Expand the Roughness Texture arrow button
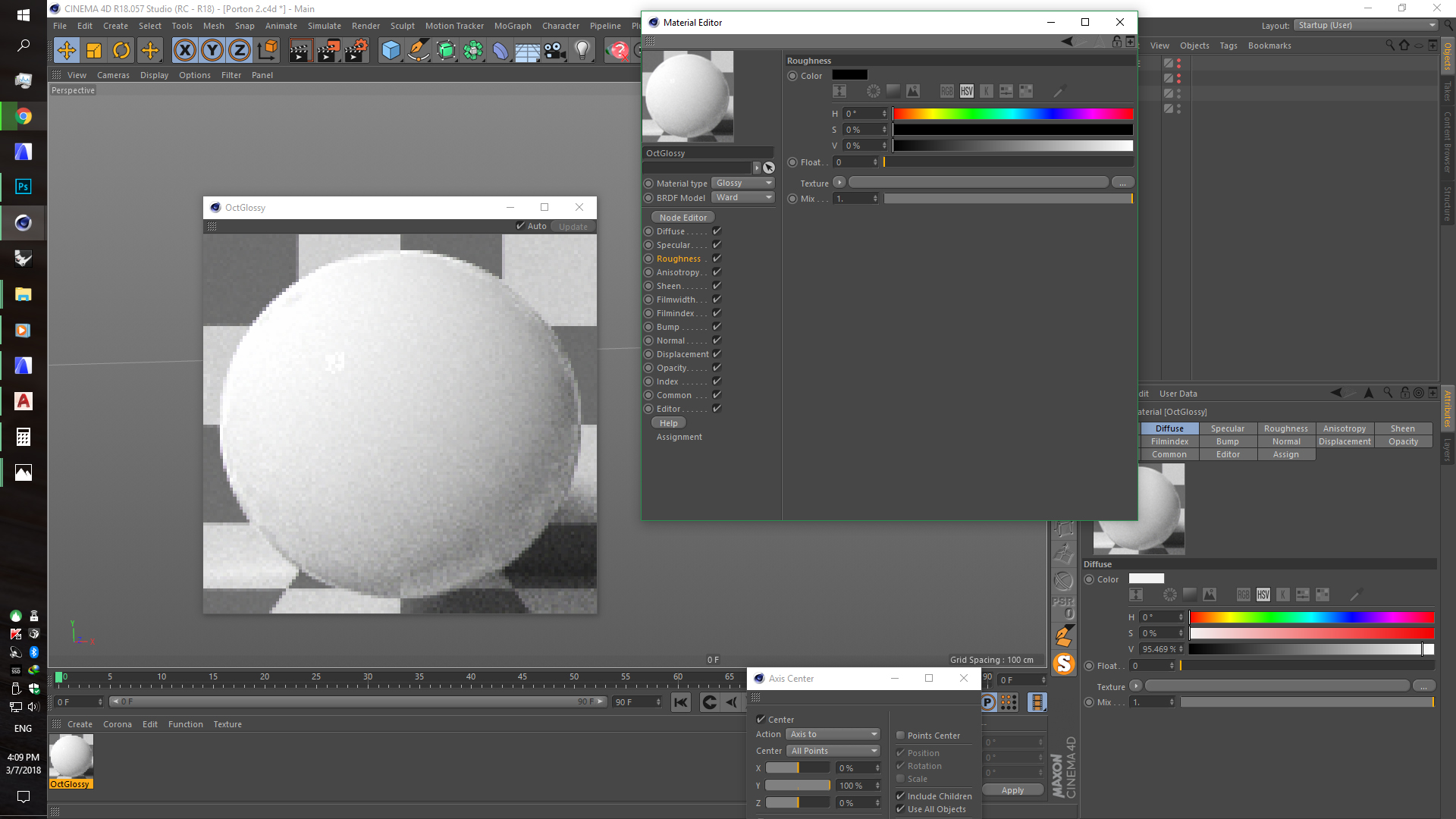The width and height of the screenshot is (1456, 819). 839,182
